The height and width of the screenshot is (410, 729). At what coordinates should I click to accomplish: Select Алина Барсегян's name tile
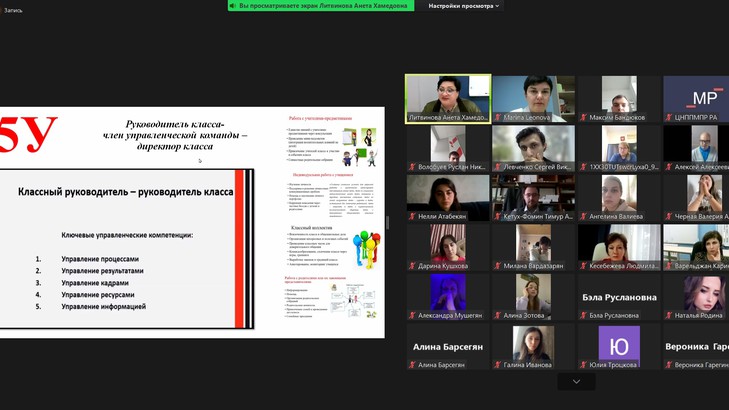coord(448,346)
